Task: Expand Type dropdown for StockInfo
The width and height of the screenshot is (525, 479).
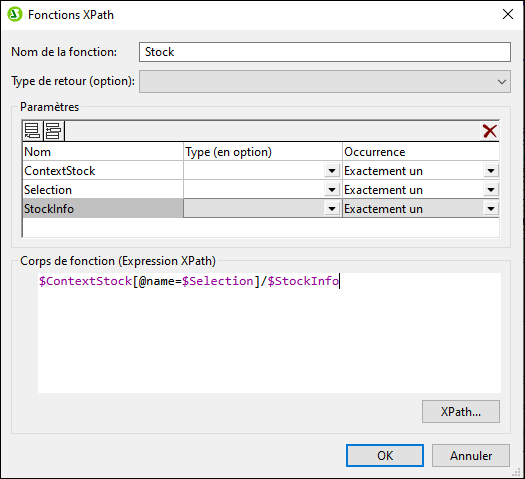Action: click(332, 209)
